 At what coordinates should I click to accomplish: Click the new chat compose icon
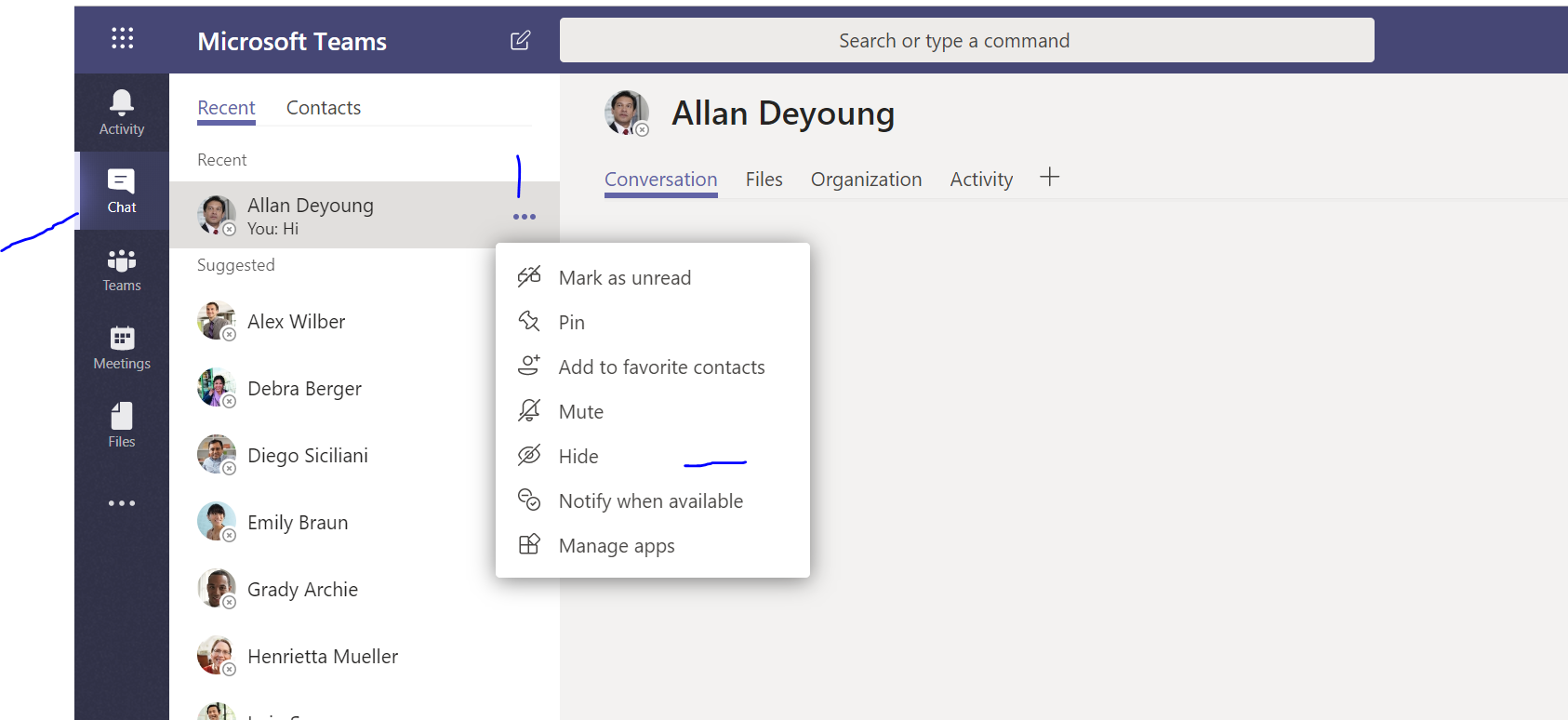(x=520, y=40)
